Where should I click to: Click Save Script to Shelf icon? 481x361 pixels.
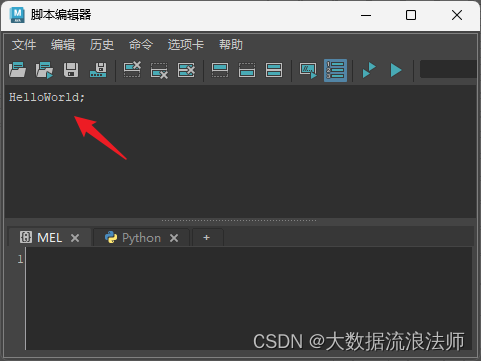click(98, 70)
